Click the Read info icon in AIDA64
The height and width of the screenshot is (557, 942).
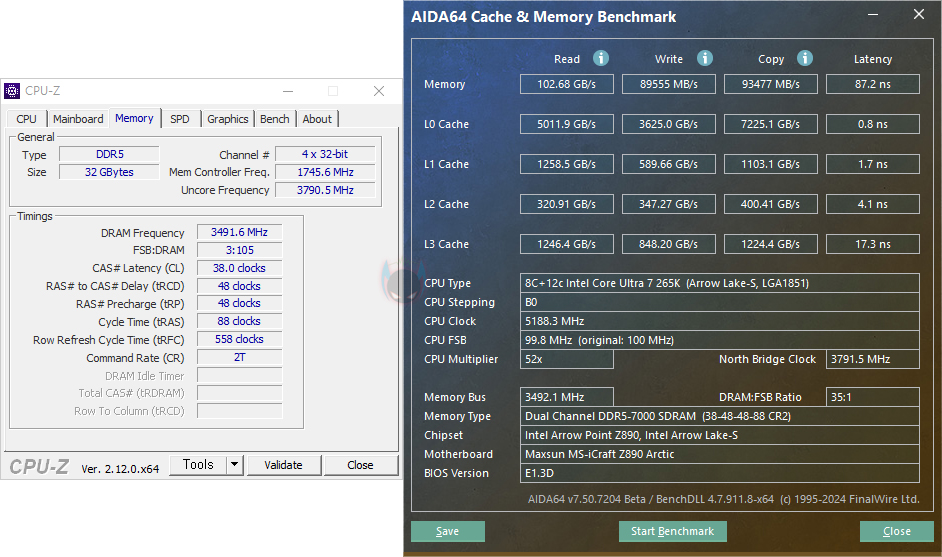pos(601,58)
